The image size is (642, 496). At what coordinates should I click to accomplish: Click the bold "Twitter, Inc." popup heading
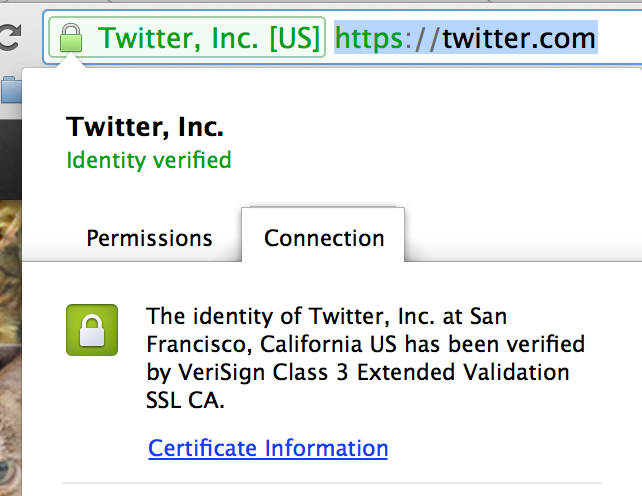pos(144,127)
